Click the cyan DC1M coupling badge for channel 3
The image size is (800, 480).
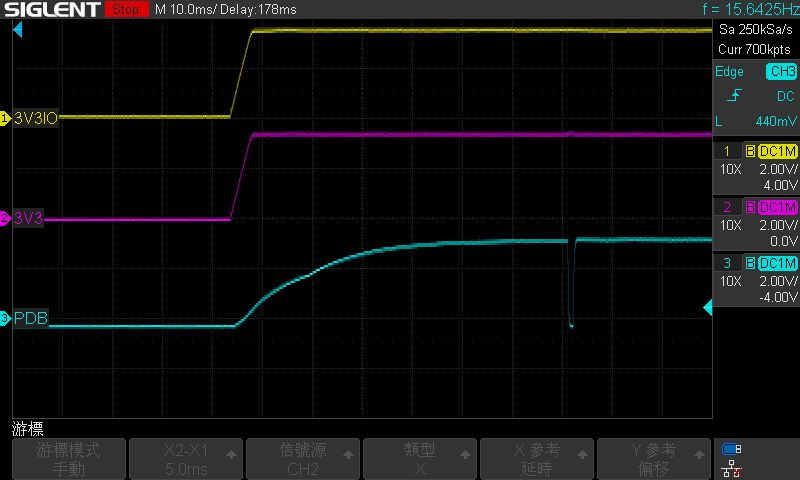tap(778, 263)
